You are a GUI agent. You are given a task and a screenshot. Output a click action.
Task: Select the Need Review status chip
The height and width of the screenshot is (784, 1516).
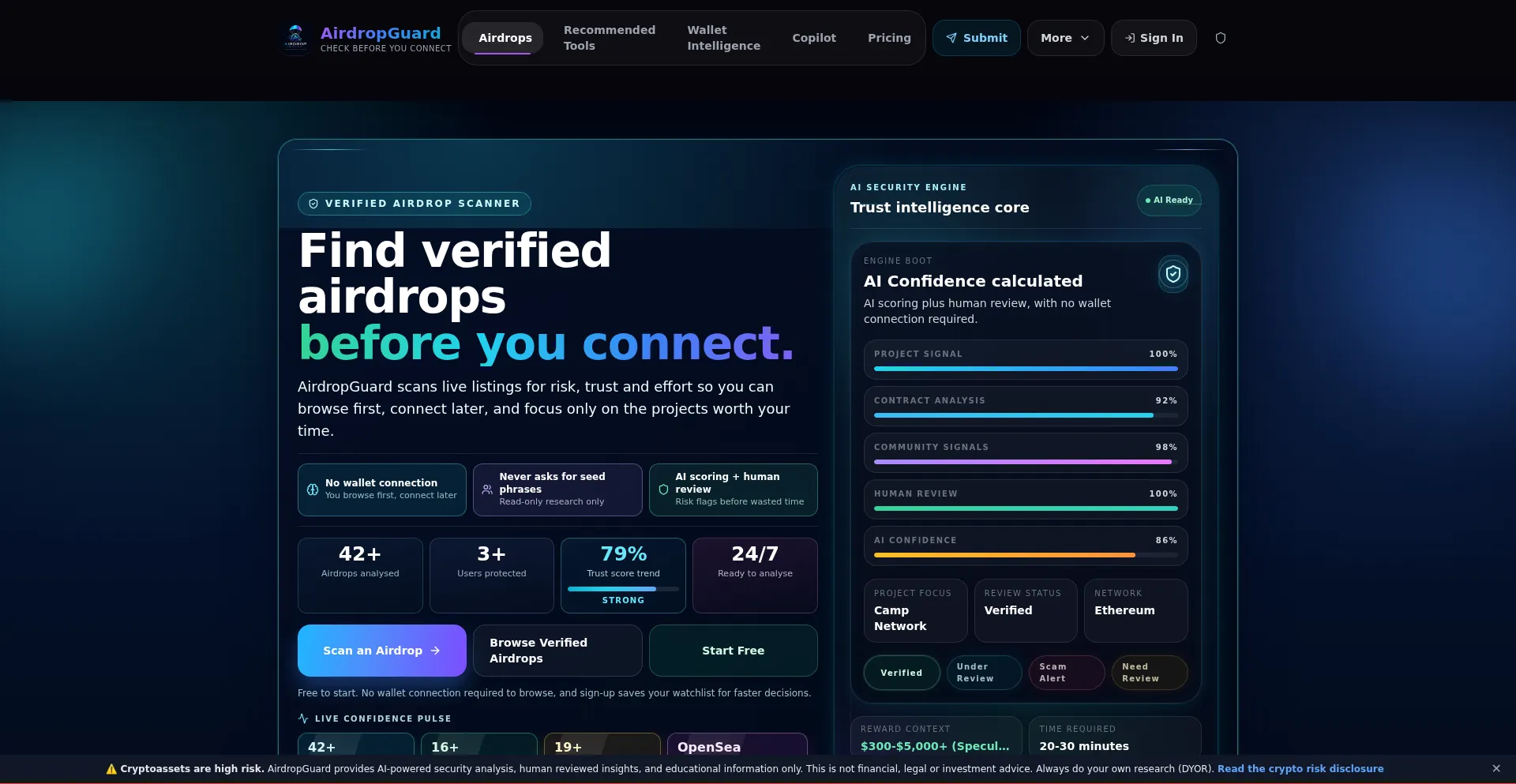(x=1150, y=673)
